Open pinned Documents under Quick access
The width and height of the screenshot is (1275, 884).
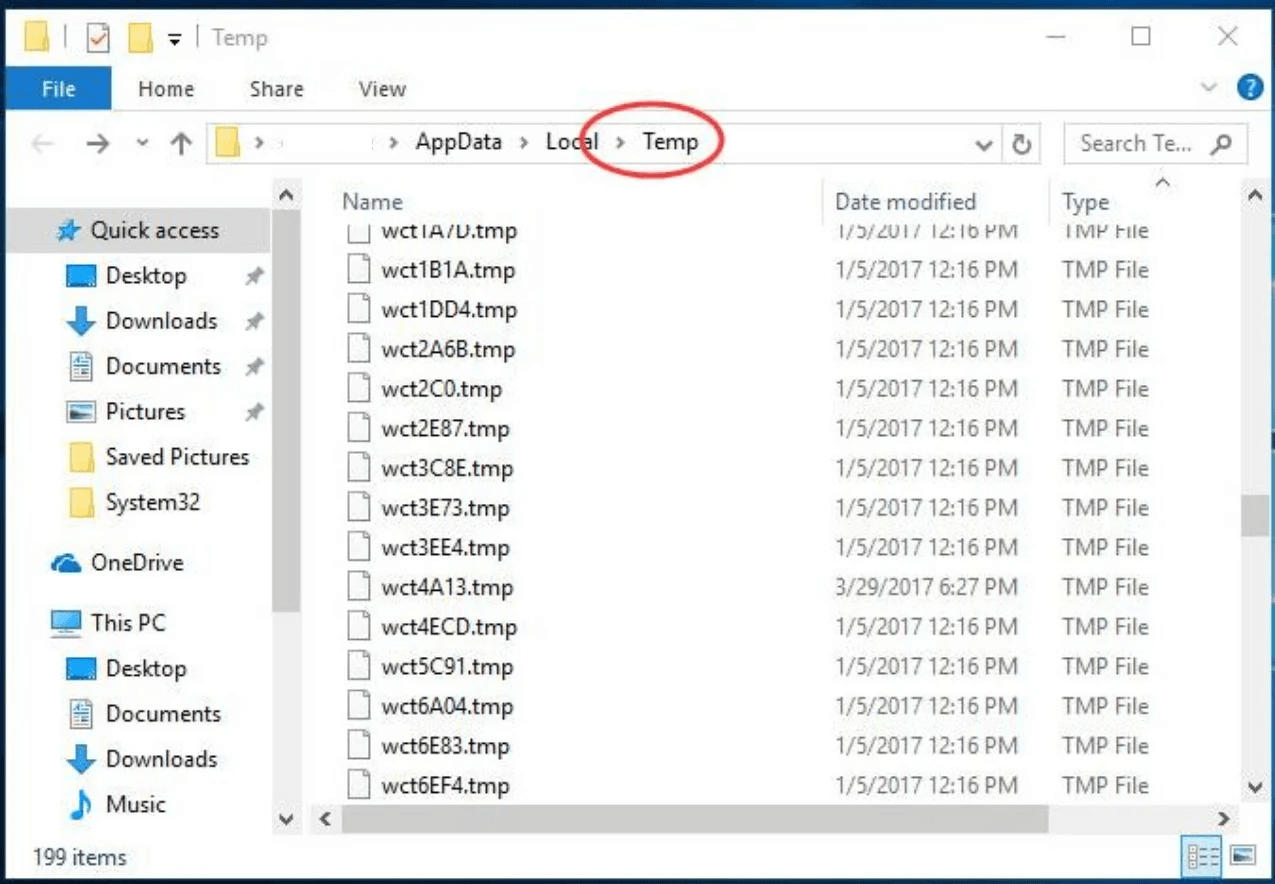click(163, 366)
